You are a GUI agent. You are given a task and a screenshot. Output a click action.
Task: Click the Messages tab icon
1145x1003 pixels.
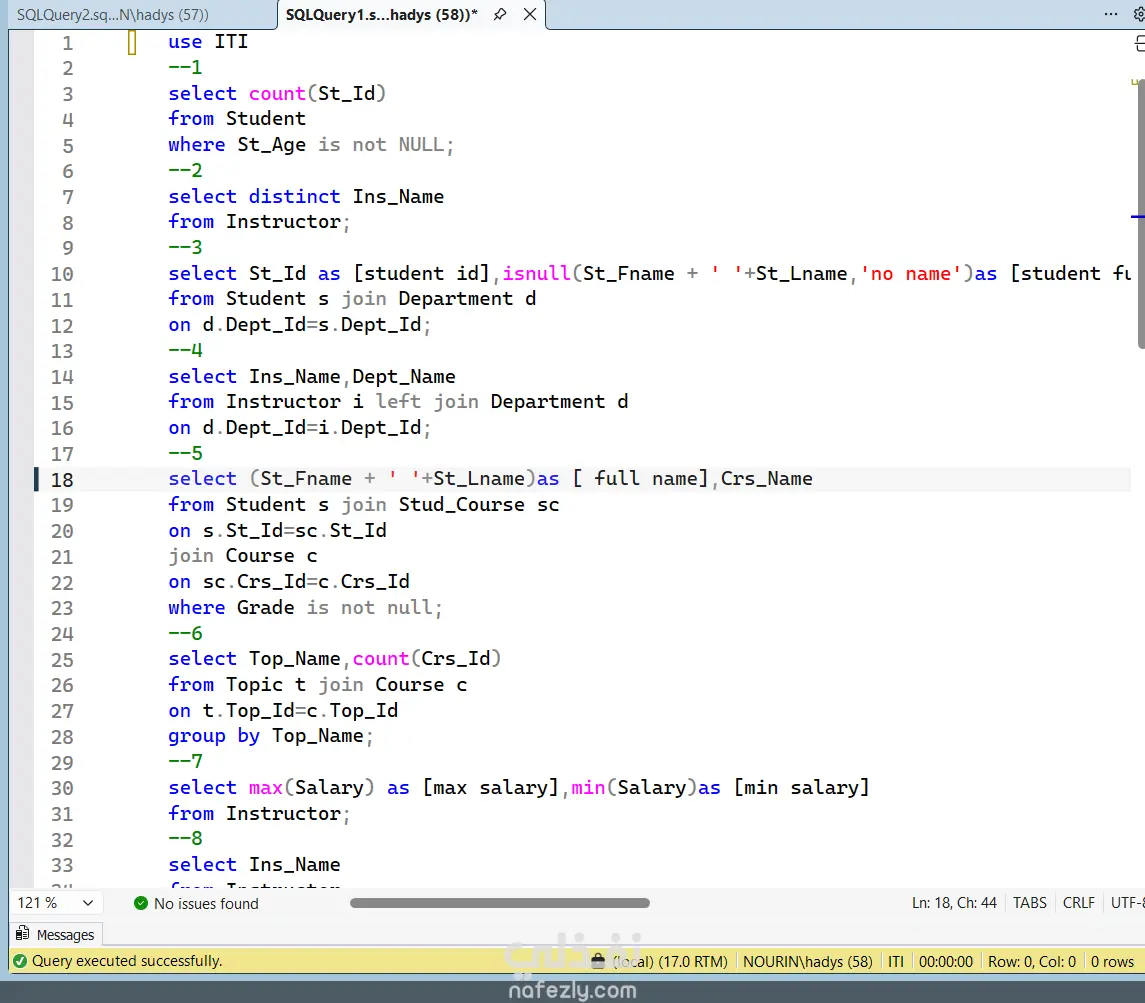tap(23, 934)
